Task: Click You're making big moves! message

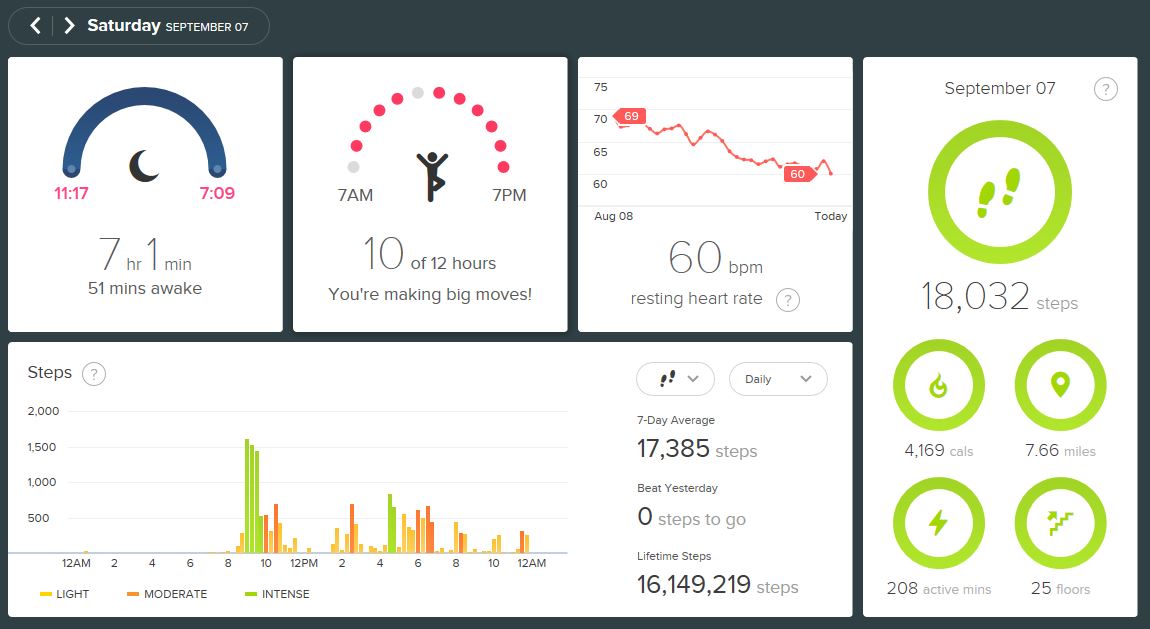Action: pos(430,295)
